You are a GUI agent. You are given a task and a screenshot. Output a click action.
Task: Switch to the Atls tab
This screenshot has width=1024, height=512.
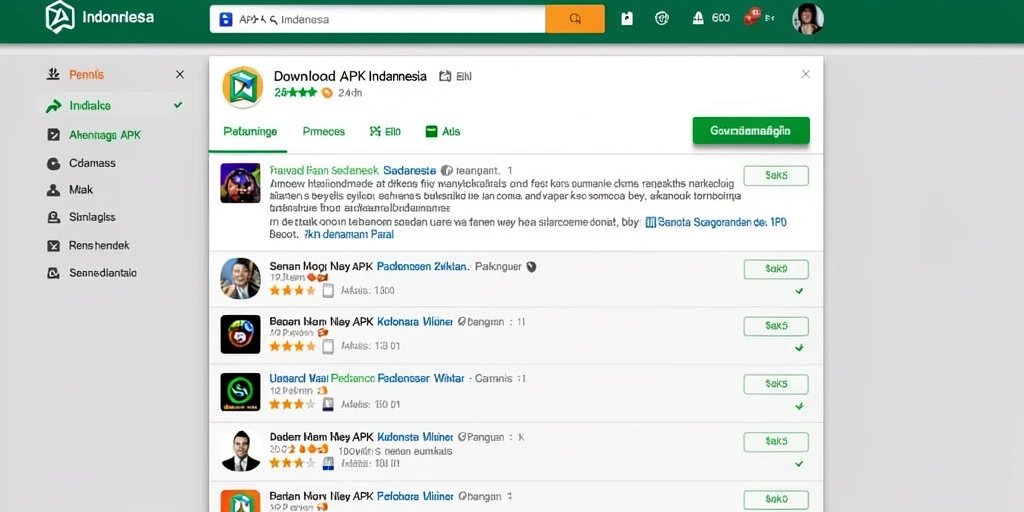click(443, 131)
